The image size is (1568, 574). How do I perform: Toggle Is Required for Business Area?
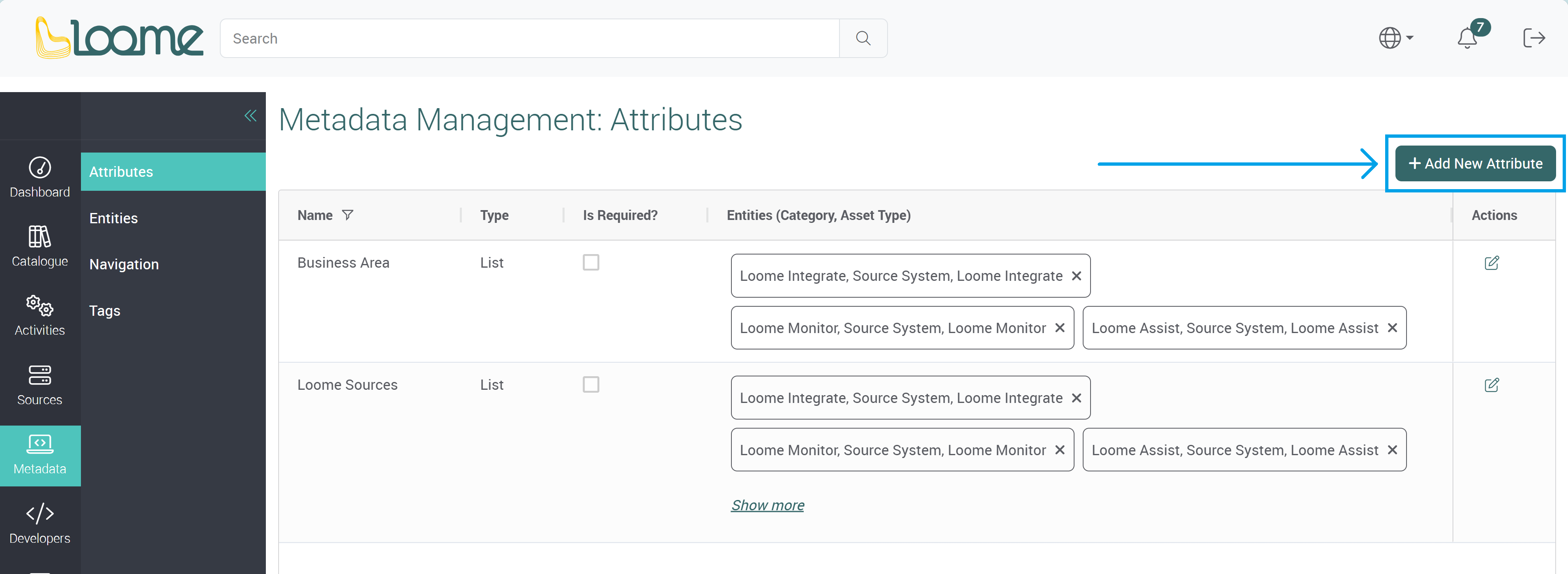pyautogui.click(x=590, y=263)
